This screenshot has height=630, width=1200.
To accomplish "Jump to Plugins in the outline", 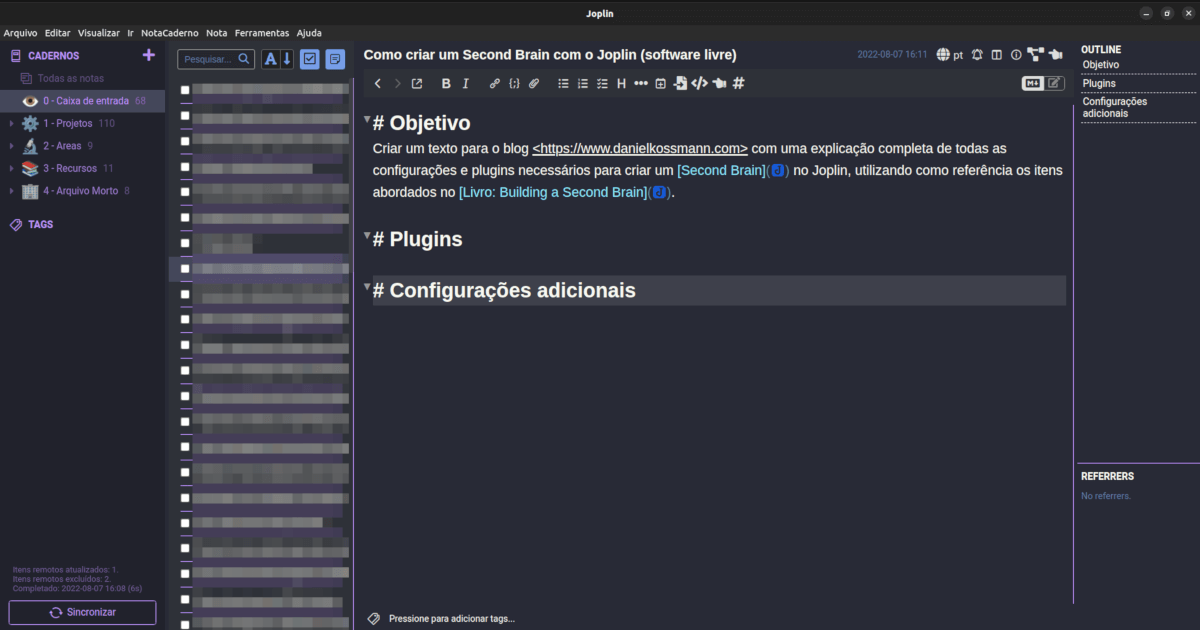I will pyautogui.click(x=1099, y=83).
